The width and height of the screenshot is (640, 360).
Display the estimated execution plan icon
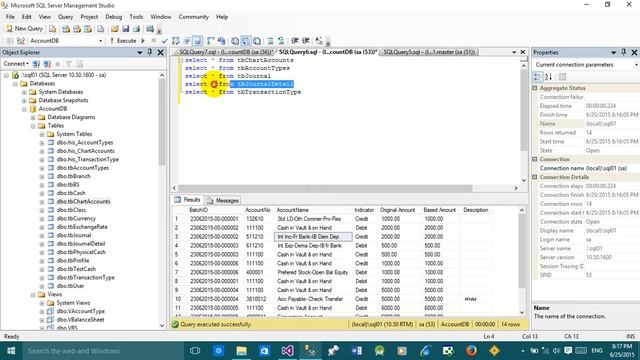click(x=176, y=41)
